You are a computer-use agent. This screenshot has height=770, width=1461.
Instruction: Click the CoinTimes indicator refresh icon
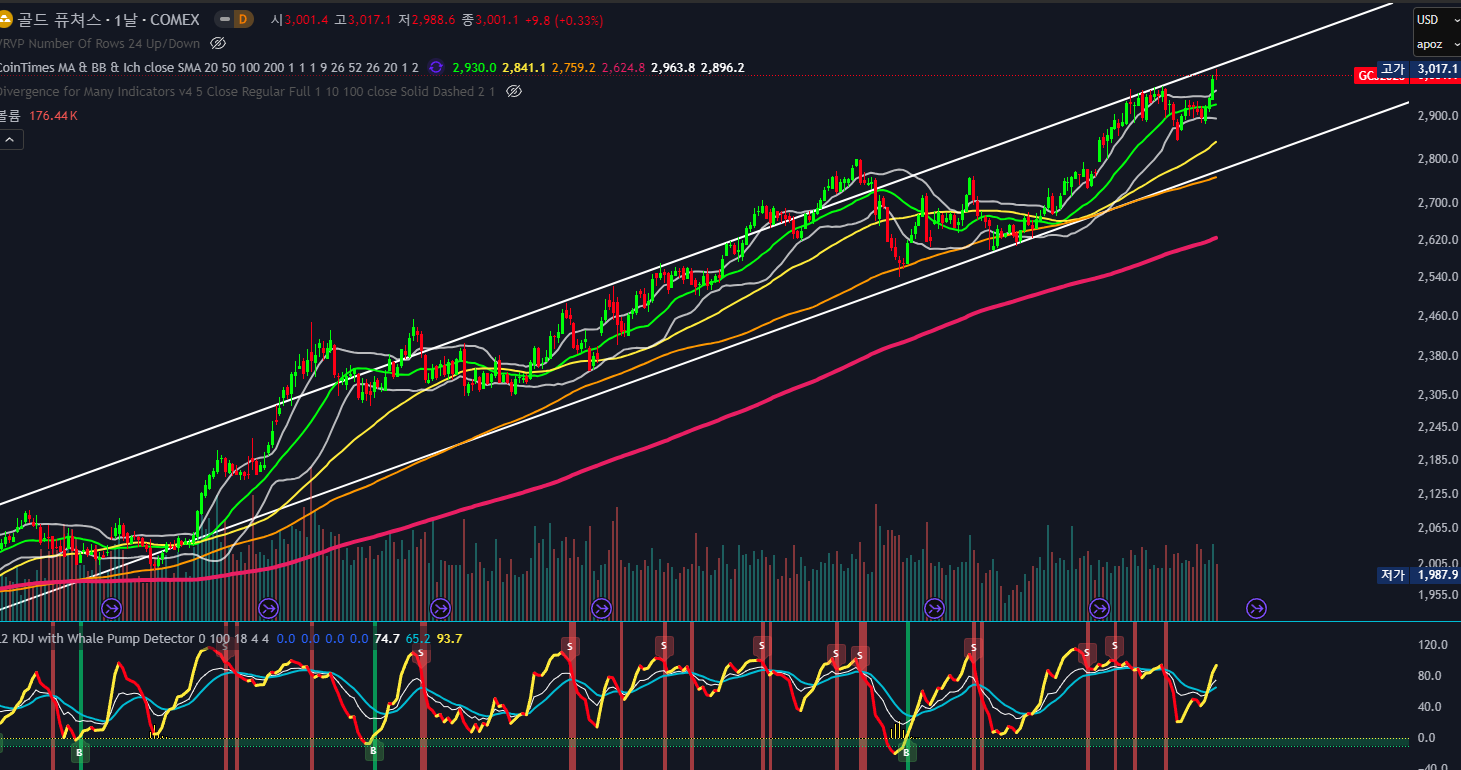pos(436,67)
